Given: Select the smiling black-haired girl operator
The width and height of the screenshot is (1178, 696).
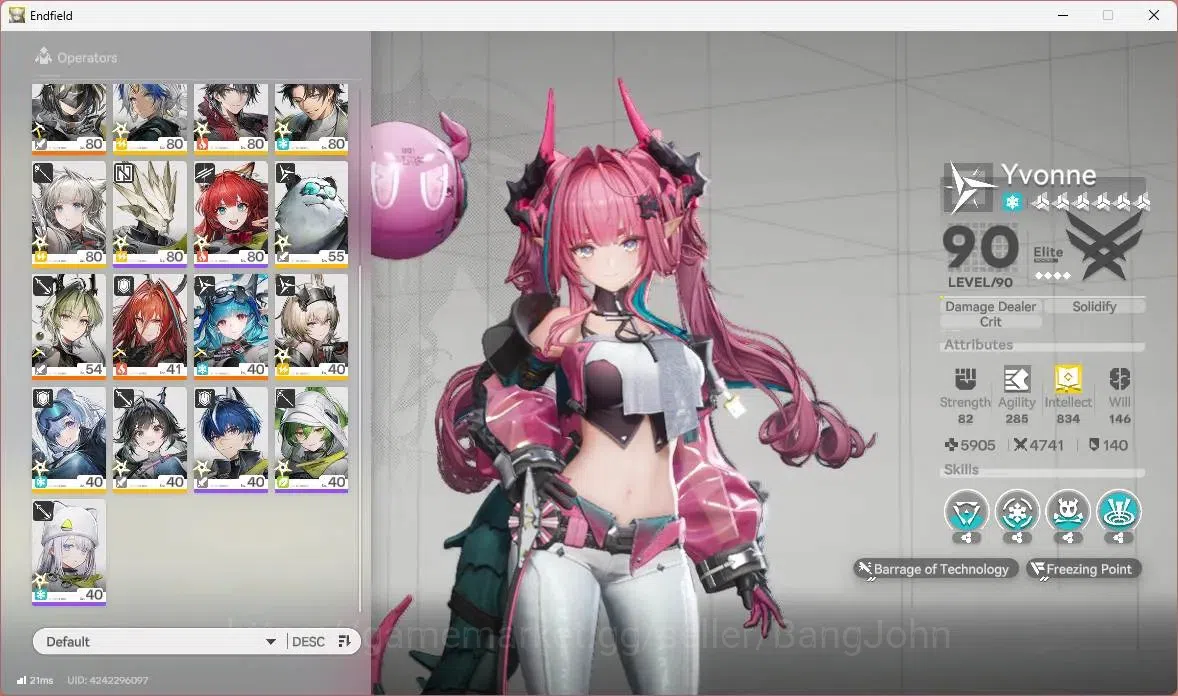Looking at the screenshot, I should [x=150, y=440].
